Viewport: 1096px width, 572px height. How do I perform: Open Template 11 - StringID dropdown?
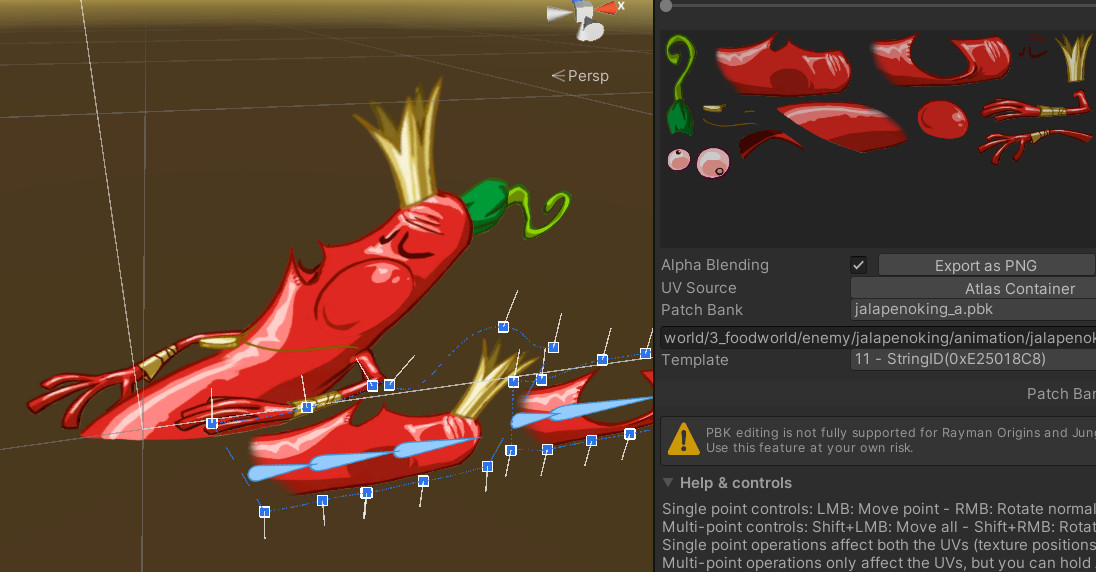click(x=972, y=360)
